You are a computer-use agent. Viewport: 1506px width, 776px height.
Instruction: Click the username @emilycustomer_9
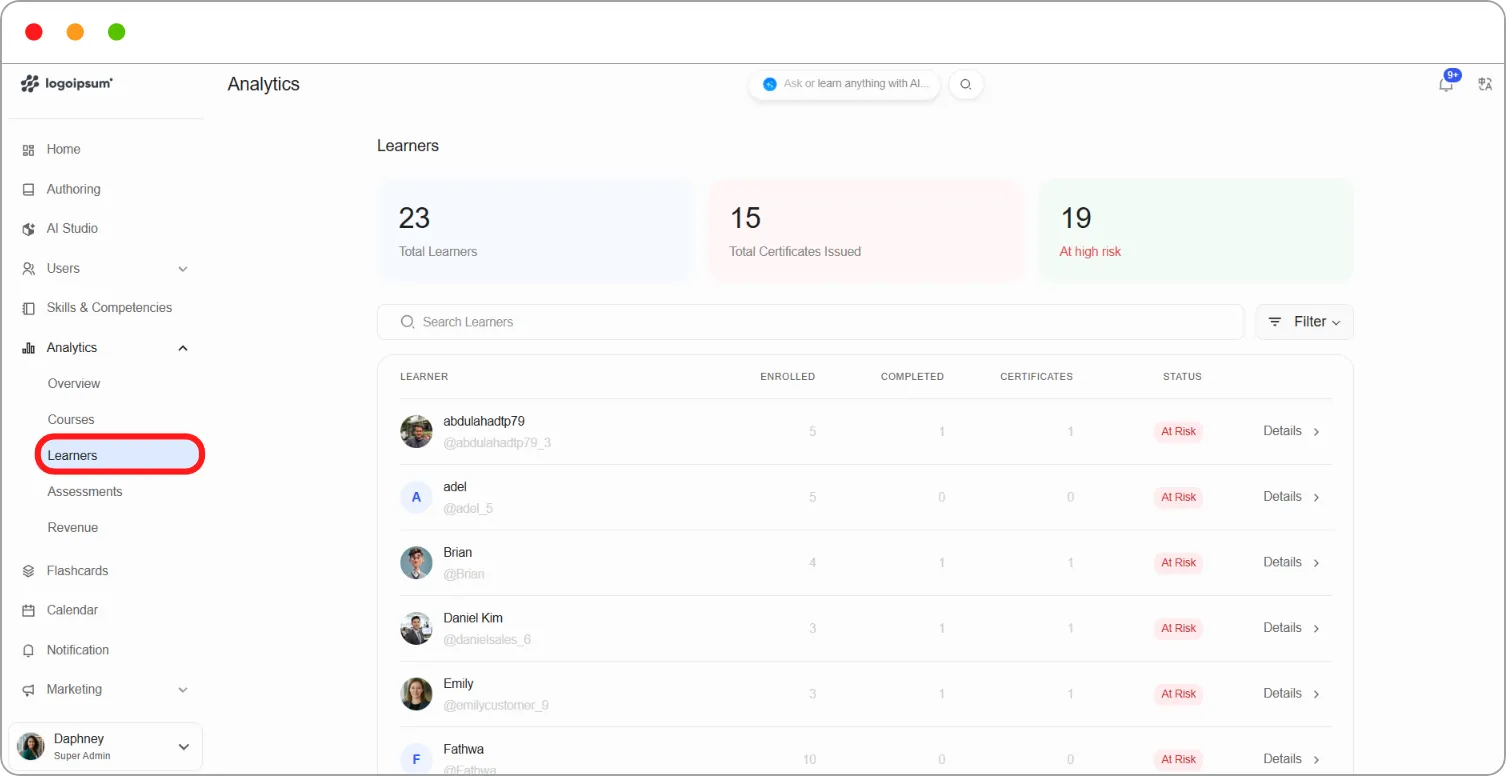pyautogui.click(x=496, y=705)
